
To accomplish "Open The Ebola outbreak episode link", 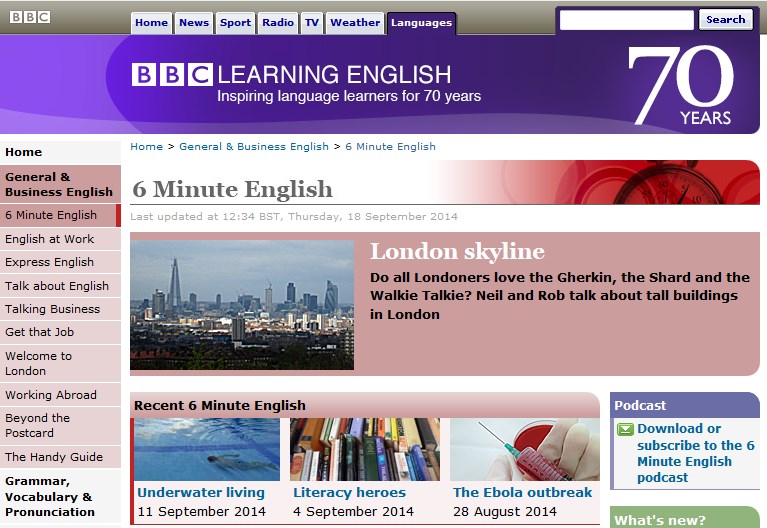I will pyautogui.click(x=522, y=492).
